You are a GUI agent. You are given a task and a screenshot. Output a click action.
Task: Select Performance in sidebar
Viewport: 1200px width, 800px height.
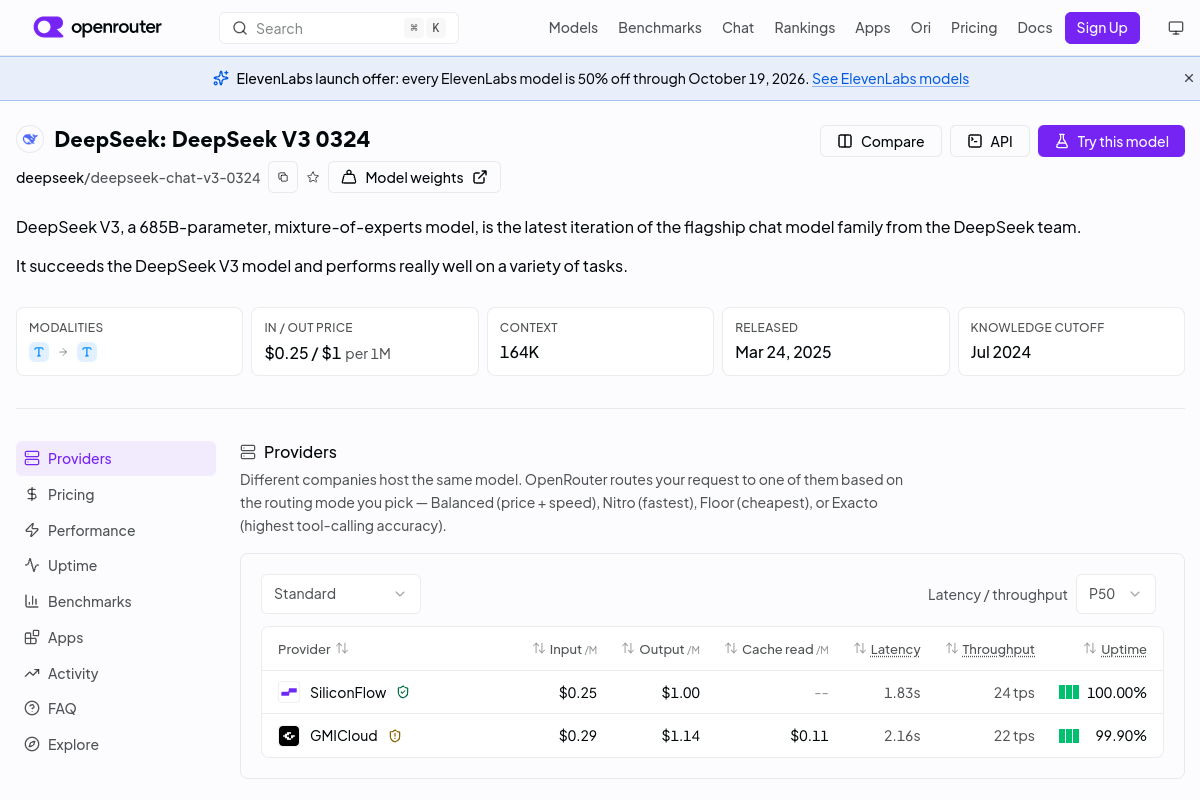coord(116,530)
